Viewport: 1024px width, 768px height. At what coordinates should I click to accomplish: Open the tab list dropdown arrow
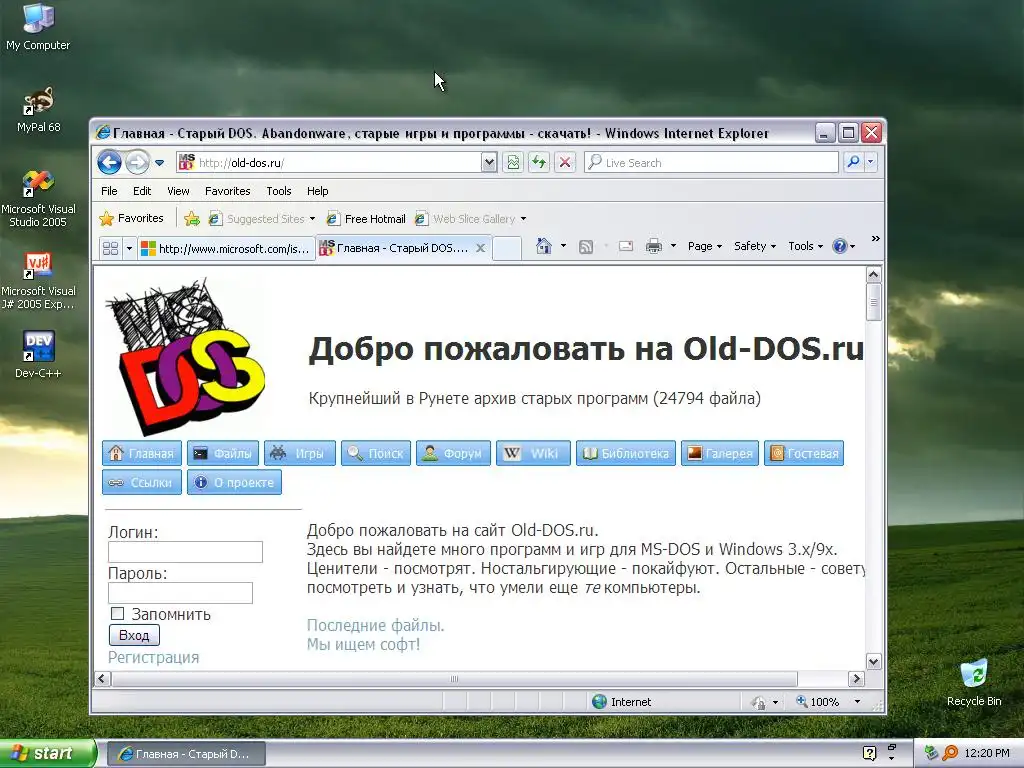[x=129, y=248]
